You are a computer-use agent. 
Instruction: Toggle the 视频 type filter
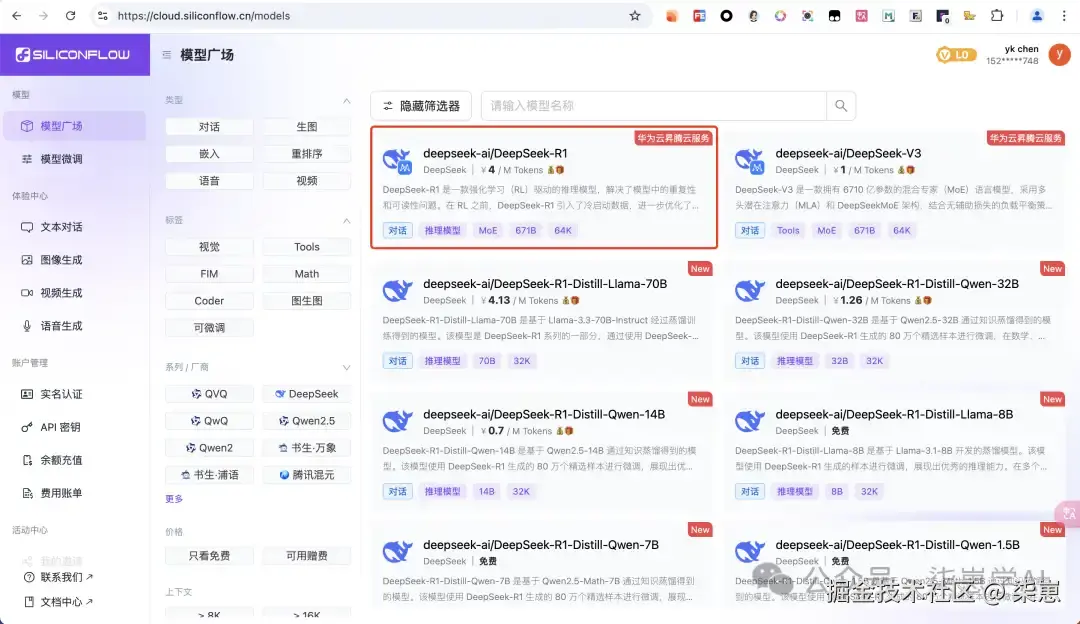pyautogui.click(x=307, y=180)
